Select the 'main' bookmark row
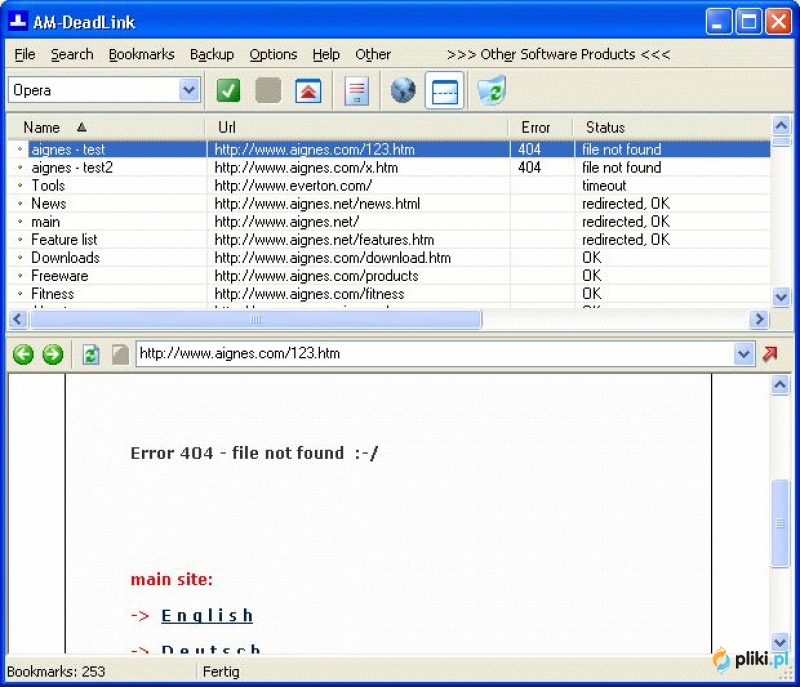800x687 pixels. point(389,222)
